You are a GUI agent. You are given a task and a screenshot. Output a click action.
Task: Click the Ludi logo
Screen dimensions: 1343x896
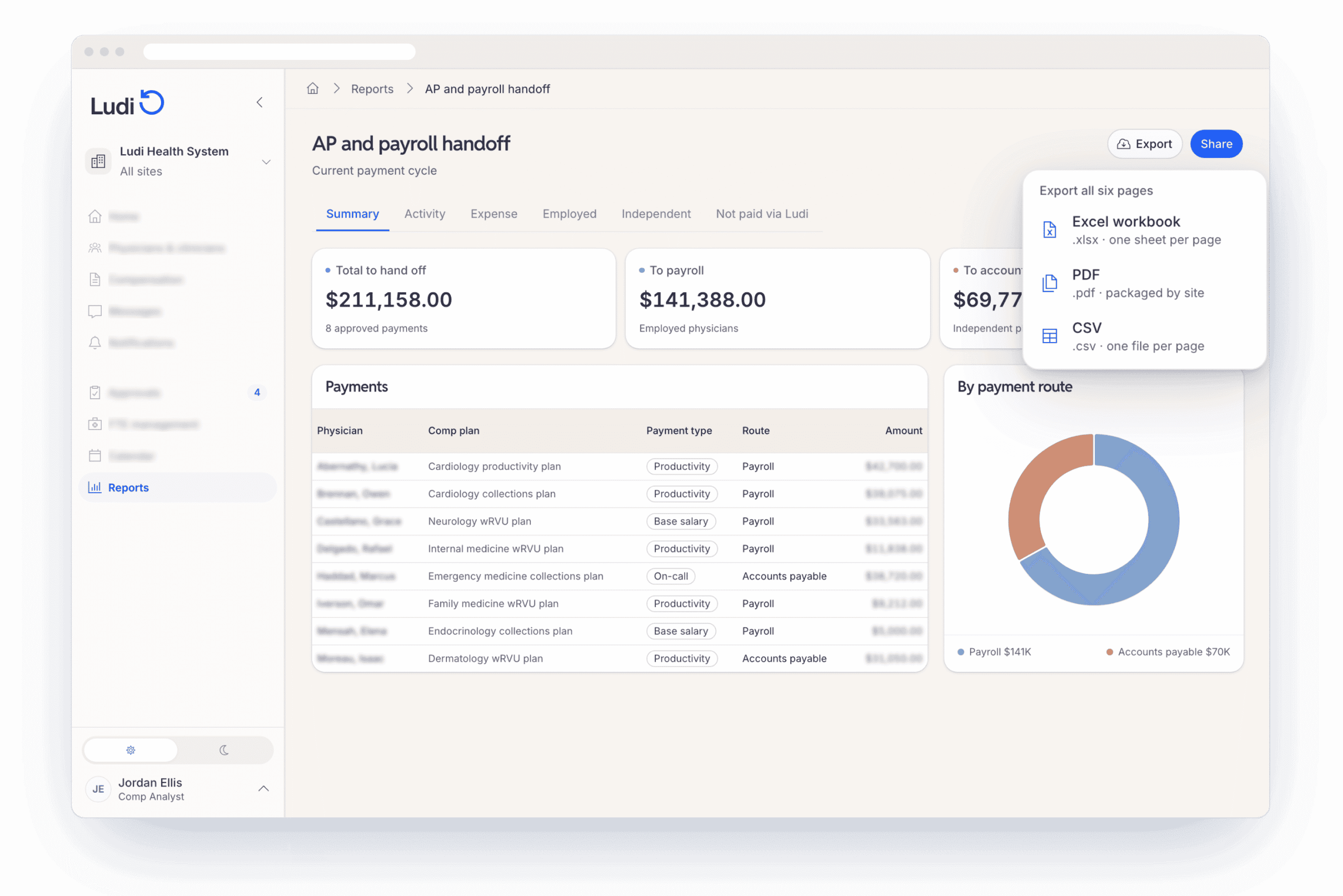point(127,104)
